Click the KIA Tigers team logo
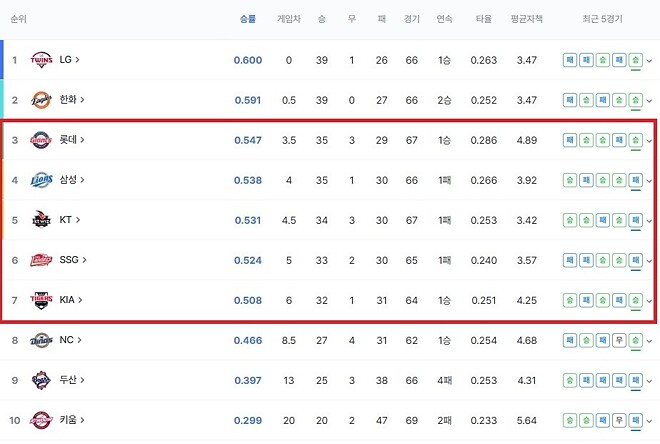The image size is (660, 444). pyautogui.click(x=41, y=300)
